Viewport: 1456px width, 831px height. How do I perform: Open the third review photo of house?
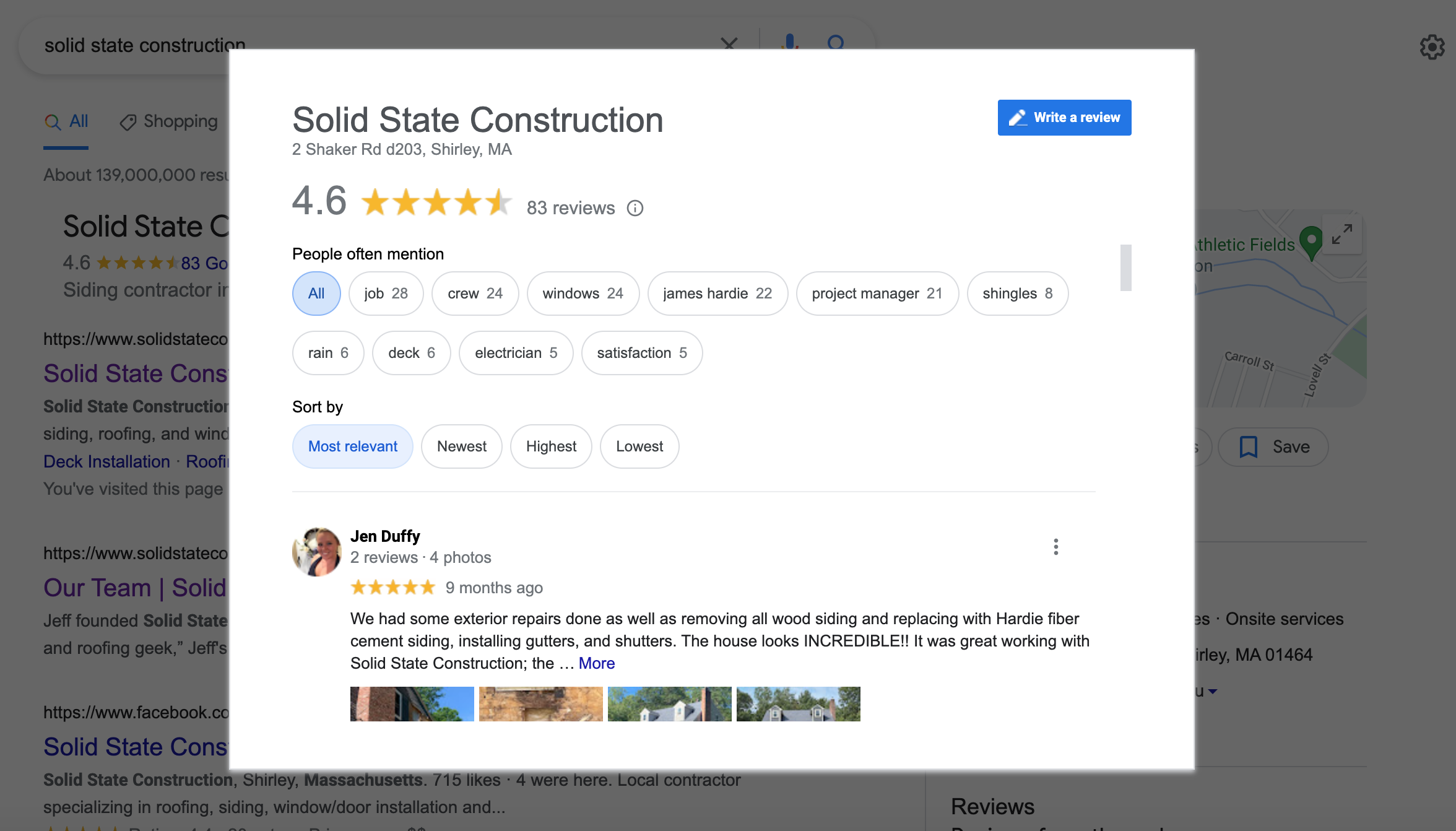click(x=670, y=704)
